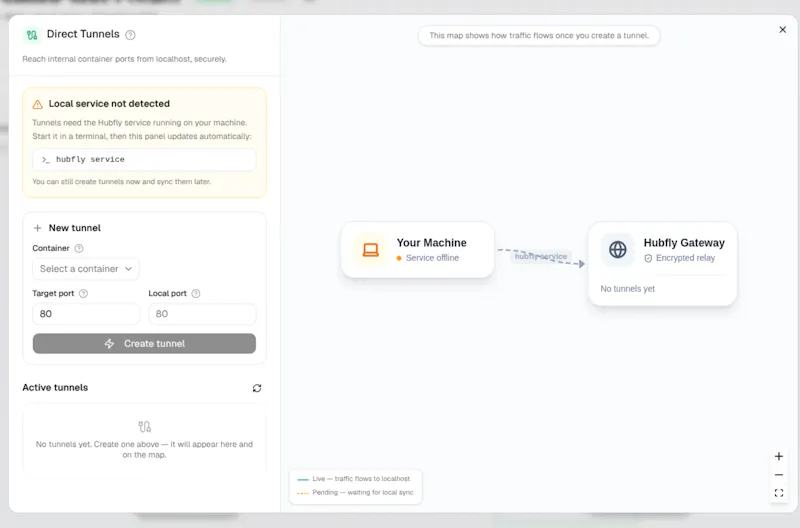
Task: Click the terminal prompt icon
Action: [x=46, y=160]
